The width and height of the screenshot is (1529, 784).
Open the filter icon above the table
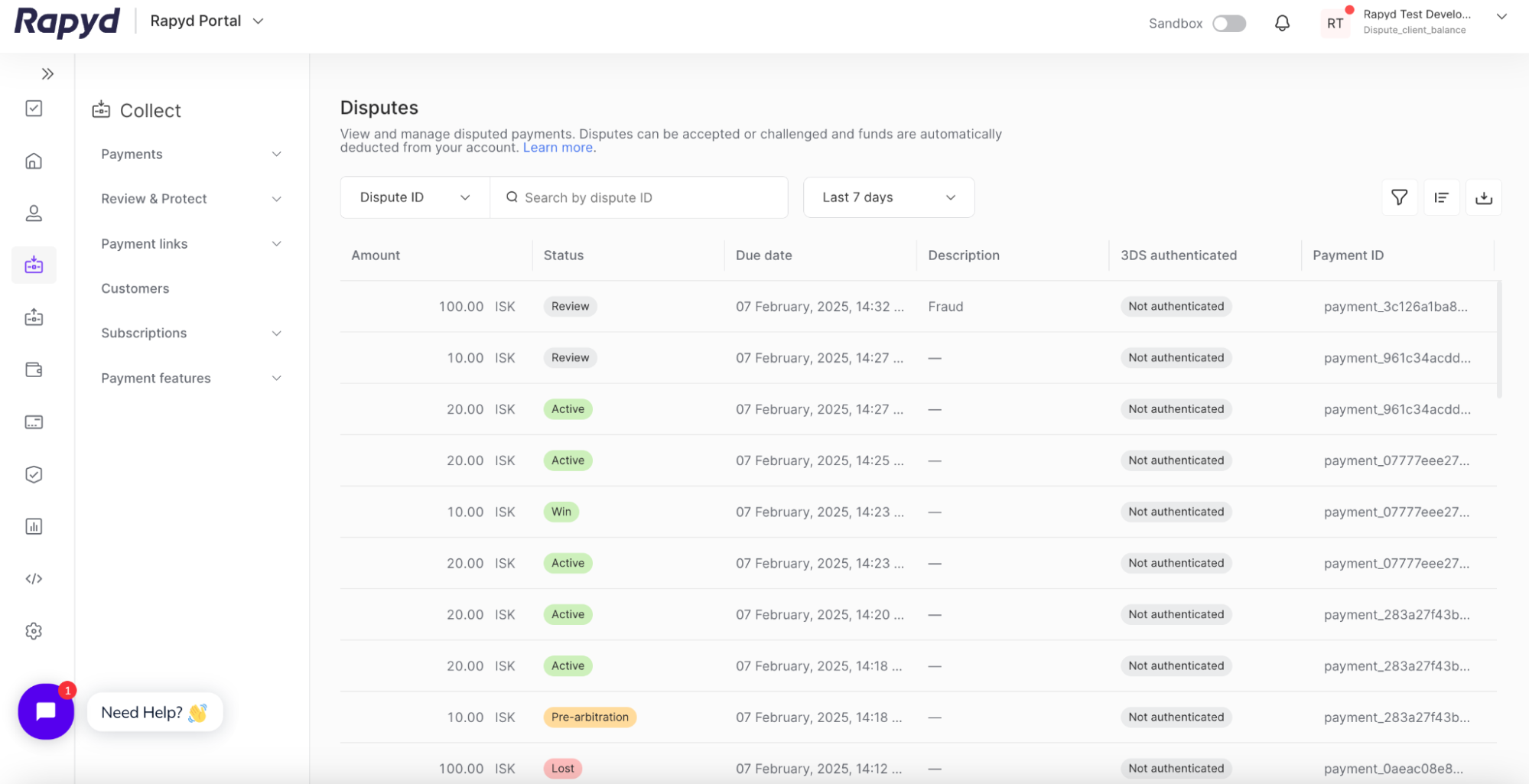[1399, 198]
